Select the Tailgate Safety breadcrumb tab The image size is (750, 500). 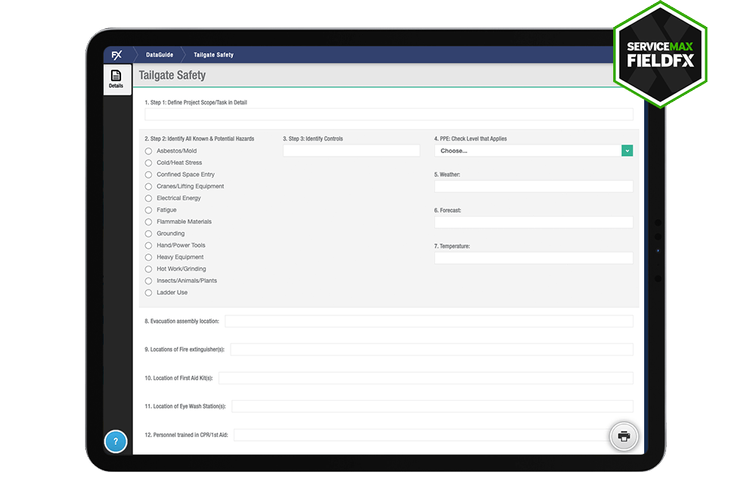pos(213,54)
